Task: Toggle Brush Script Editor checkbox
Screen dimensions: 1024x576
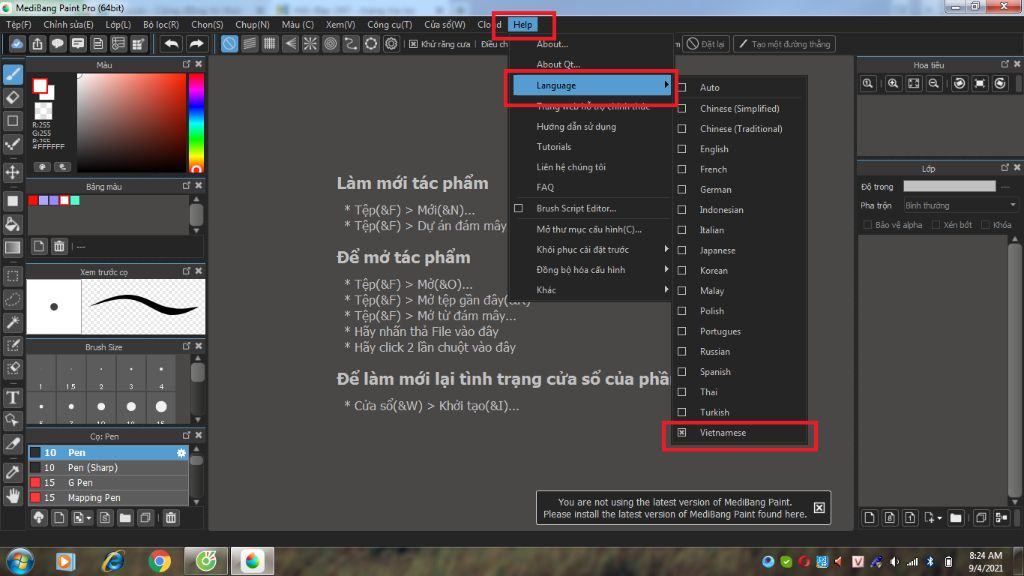Action: [x=519, y=208]
